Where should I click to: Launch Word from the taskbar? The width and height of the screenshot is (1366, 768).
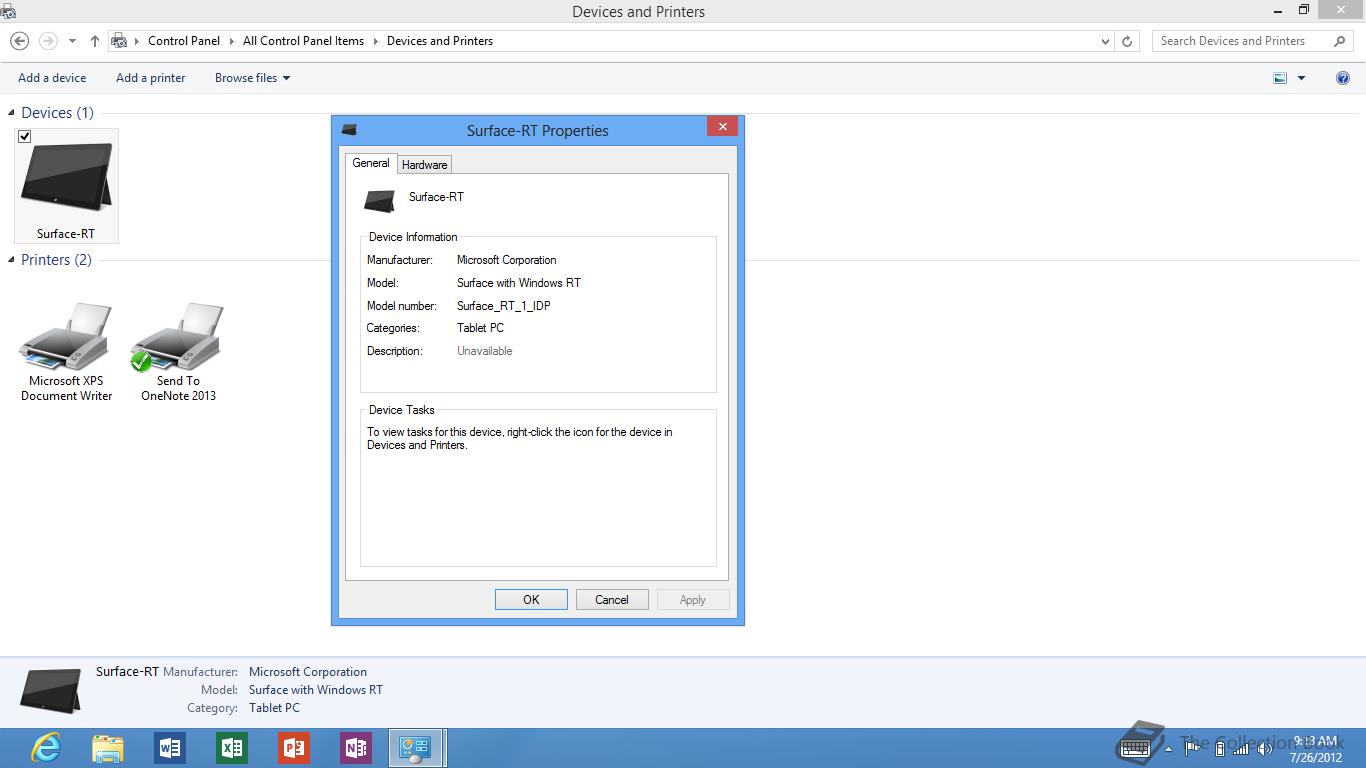point(170,748)
